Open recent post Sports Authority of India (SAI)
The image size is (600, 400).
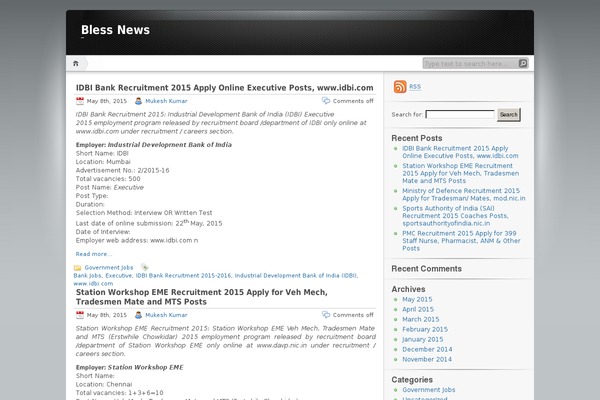click(x=455, y=216)
